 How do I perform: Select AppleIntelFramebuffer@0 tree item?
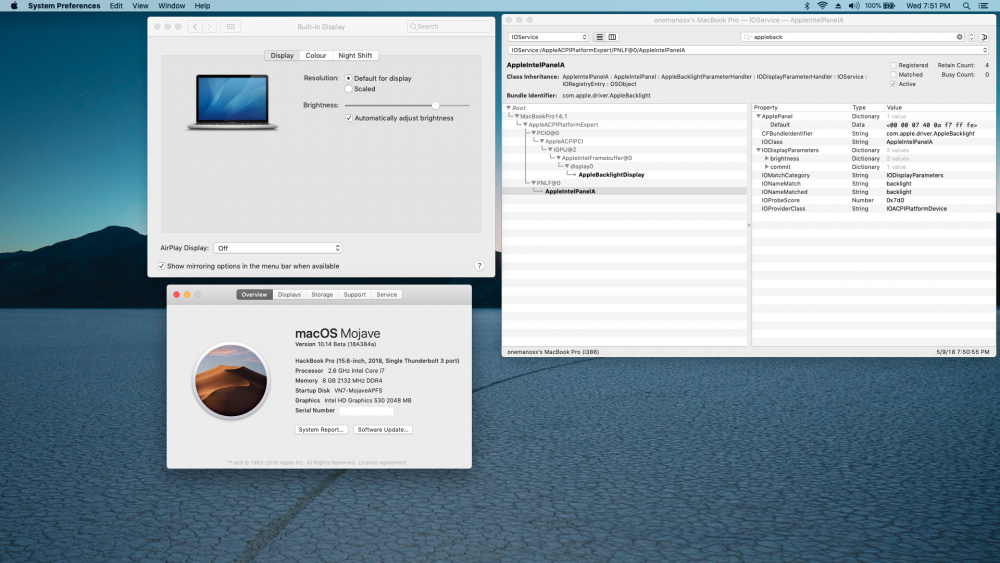click(597, 158)
